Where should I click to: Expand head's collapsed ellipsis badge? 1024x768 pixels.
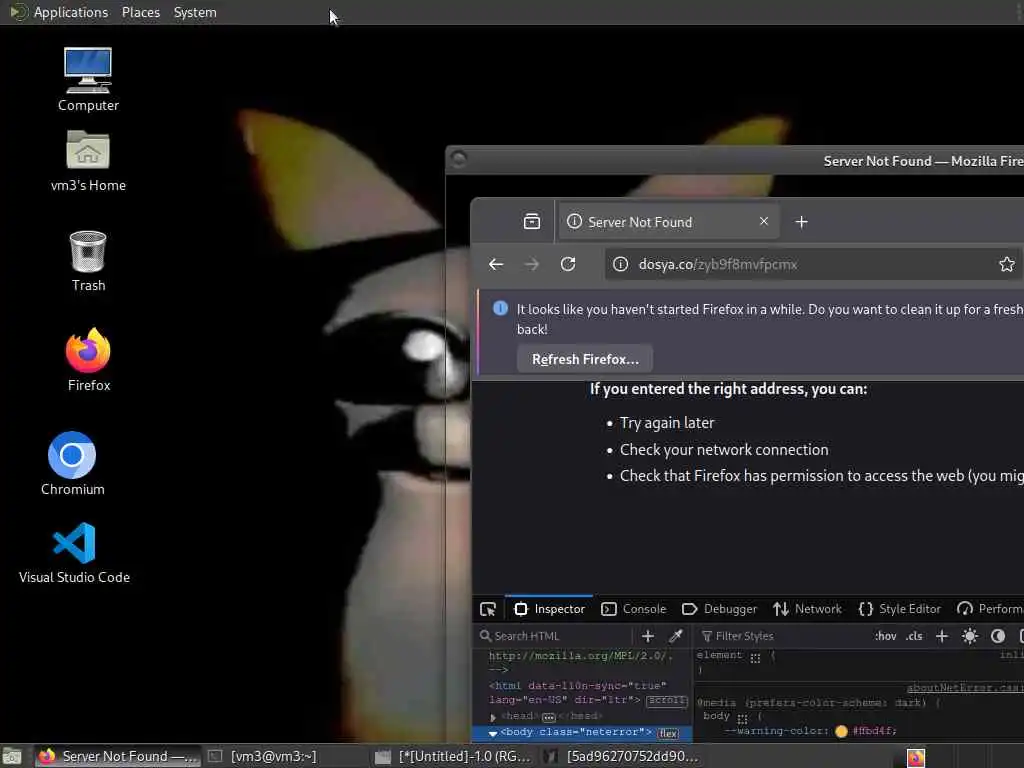coord(549,717)
